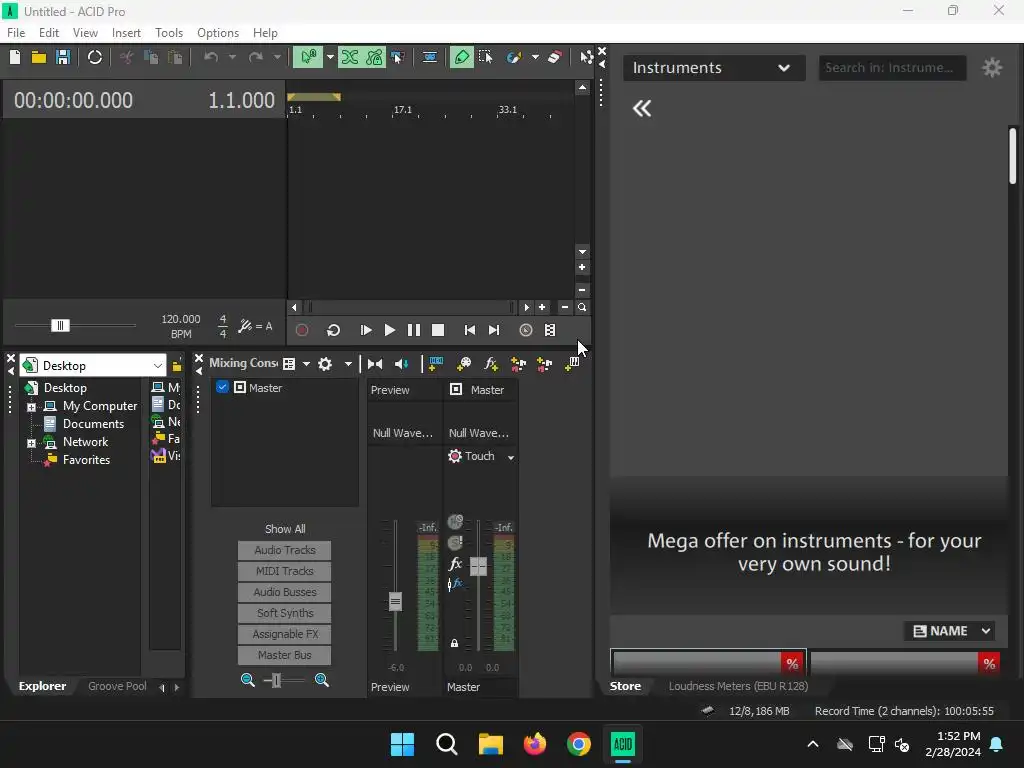1024x768 pixels.
Task: Switch to the Store tab
Action: tap(625, 686)
